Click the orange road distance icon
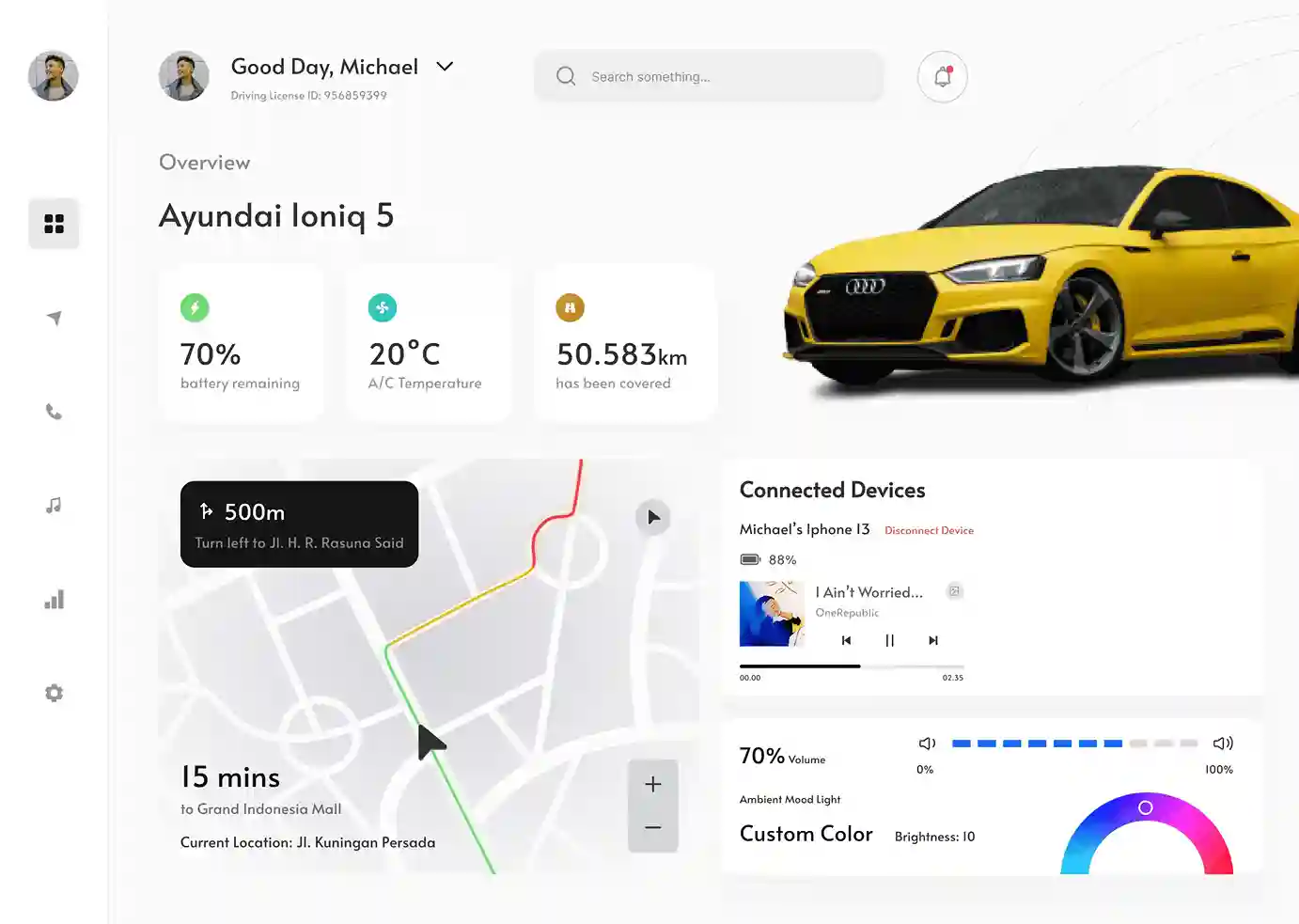This screenshot has width=1299, height=924. 570,307
